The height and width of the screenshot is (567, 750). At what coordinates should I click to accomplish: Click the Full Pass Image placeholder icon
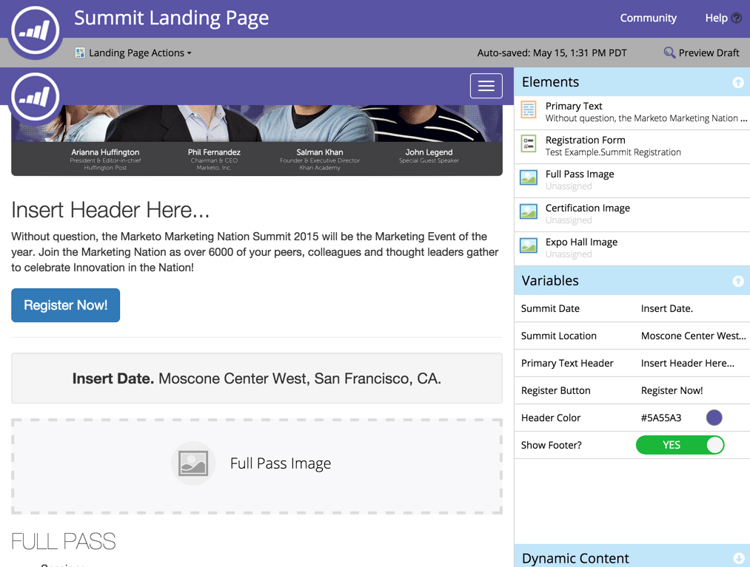(x=193, y=463)
